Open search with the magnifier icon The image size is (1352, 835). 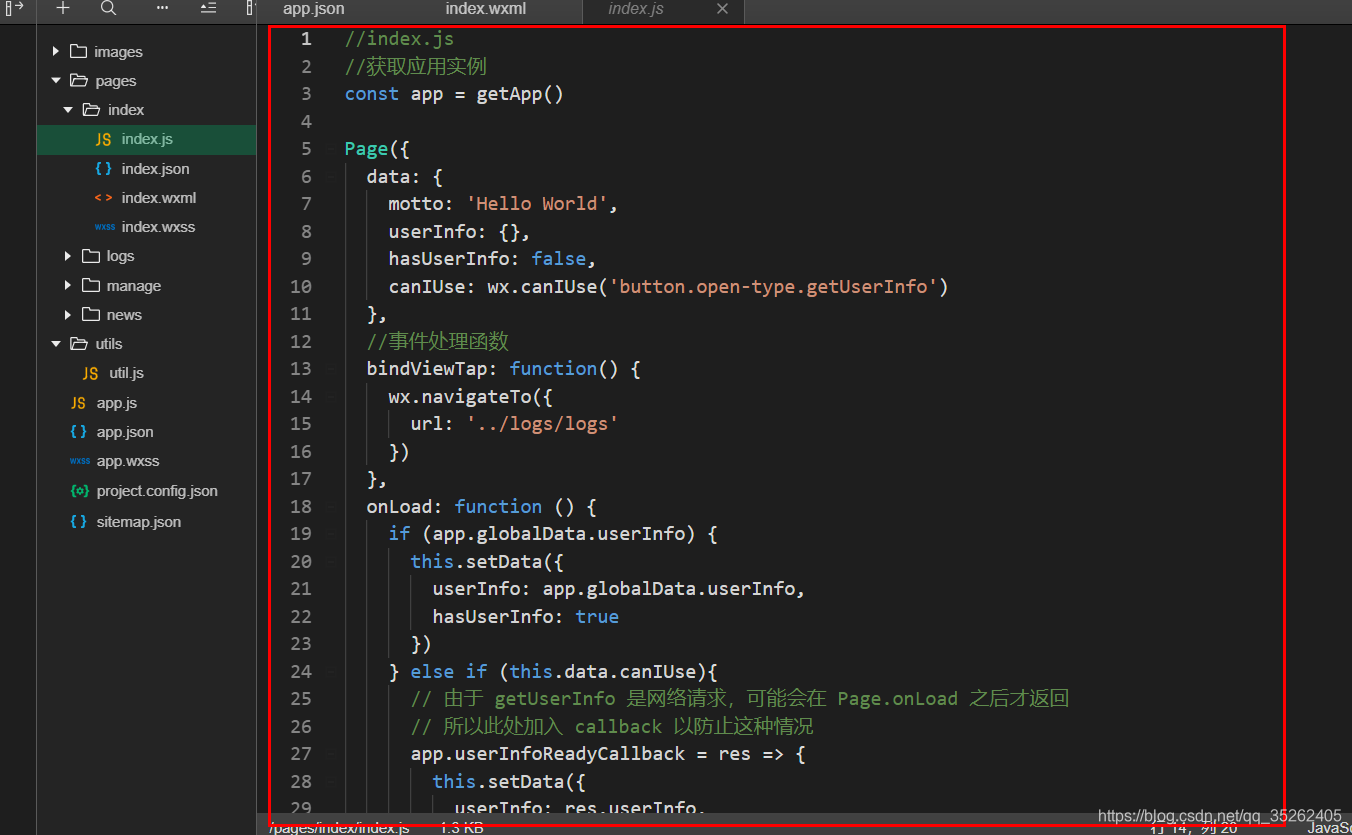click(x=109, y=8)
